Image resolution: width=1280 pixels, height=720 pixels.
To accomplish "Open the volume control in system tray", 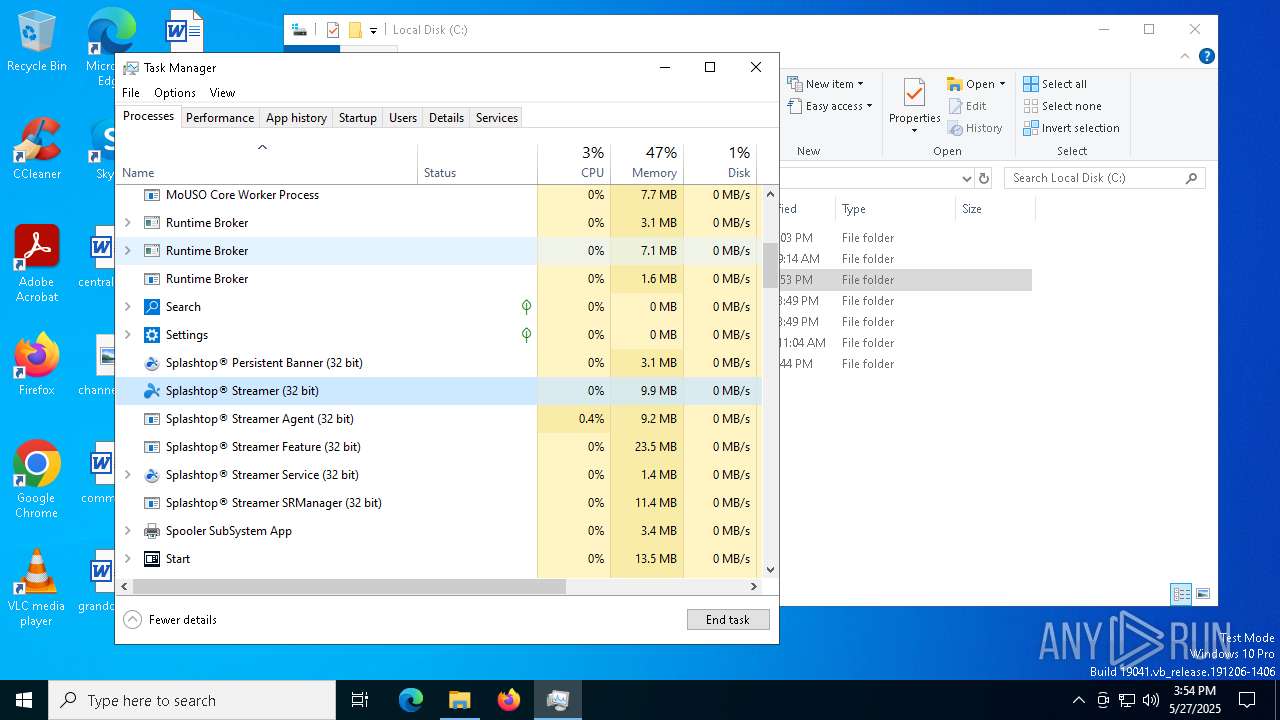I will point(1151,700).
